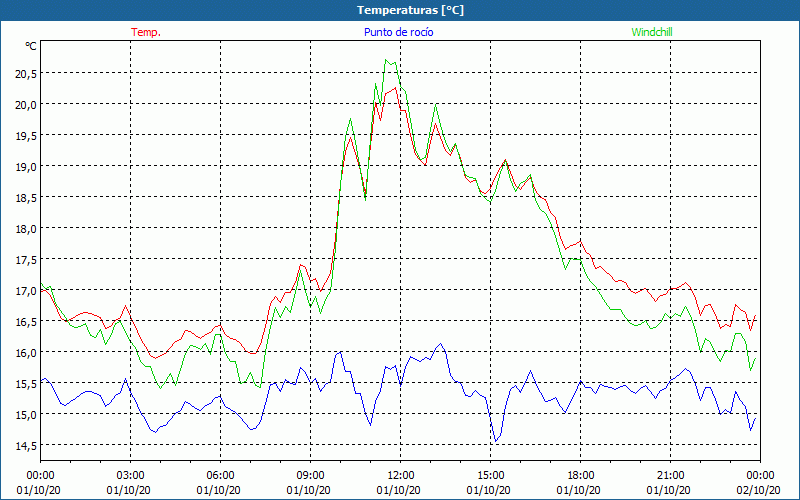Click the 12:00 time axis label
Screen dimensions: 800x500
400,476
